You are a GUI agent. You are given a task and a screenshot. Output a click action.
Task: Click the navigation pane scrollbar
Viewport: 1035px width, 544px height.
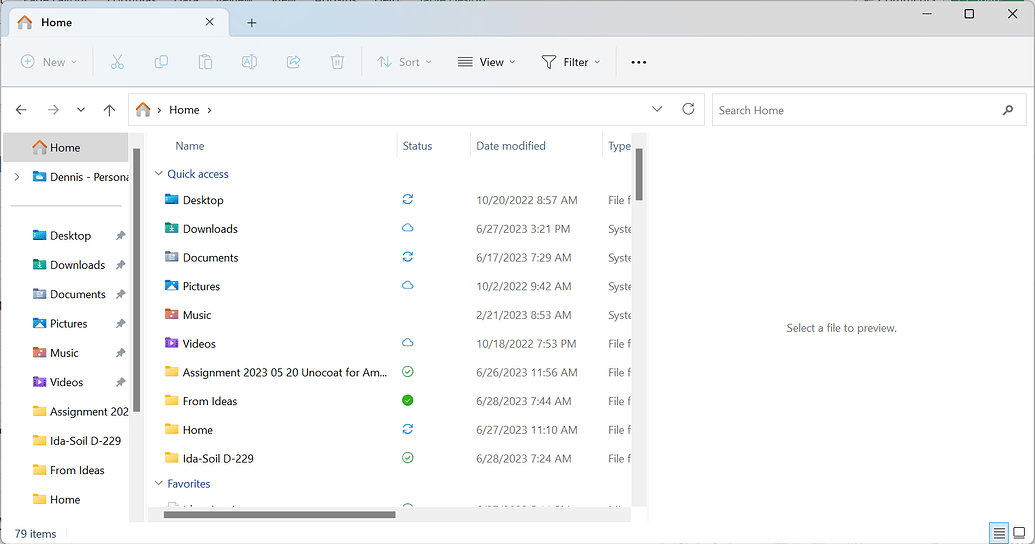[x=137, y=279]
